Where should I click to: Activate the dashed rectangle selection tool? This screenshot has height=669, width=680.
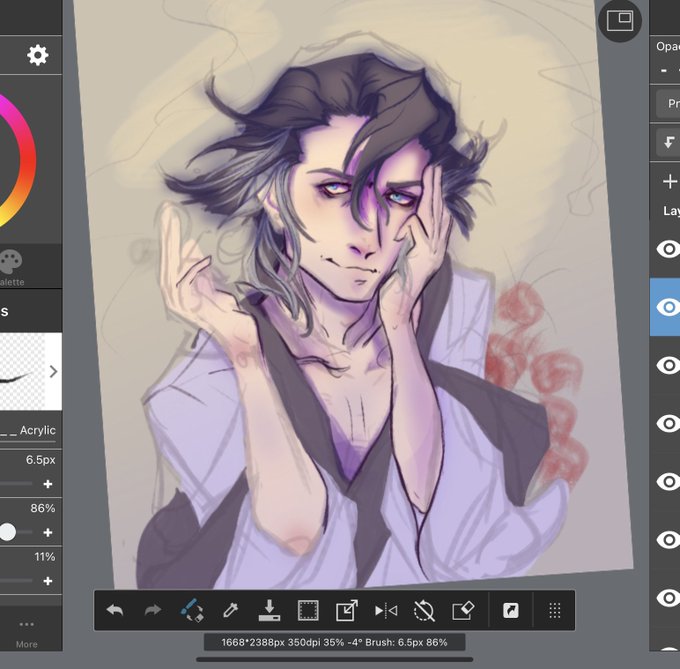coord(308,610)
